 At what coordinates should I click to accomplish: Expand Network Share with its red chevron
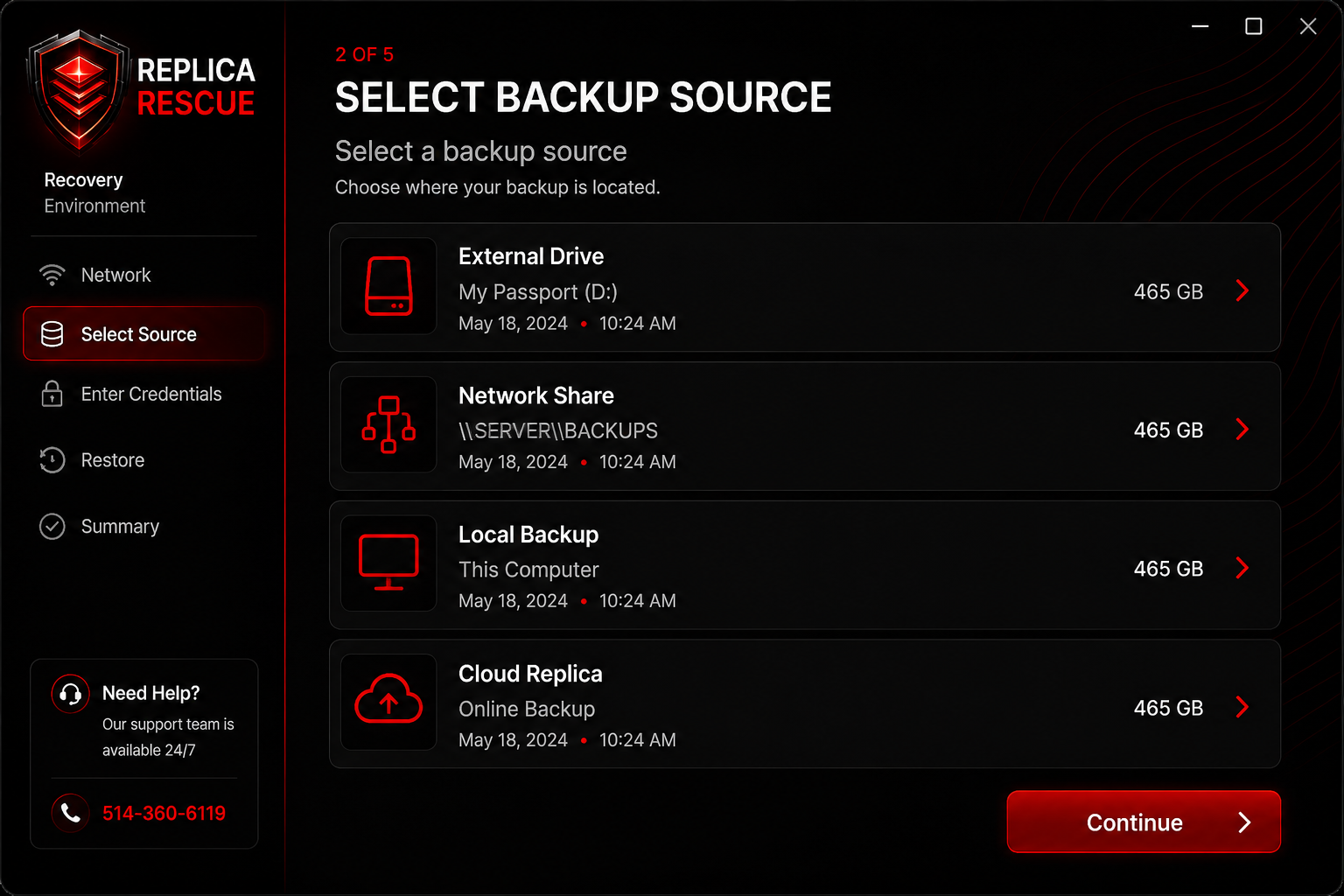click(1242, 429)
